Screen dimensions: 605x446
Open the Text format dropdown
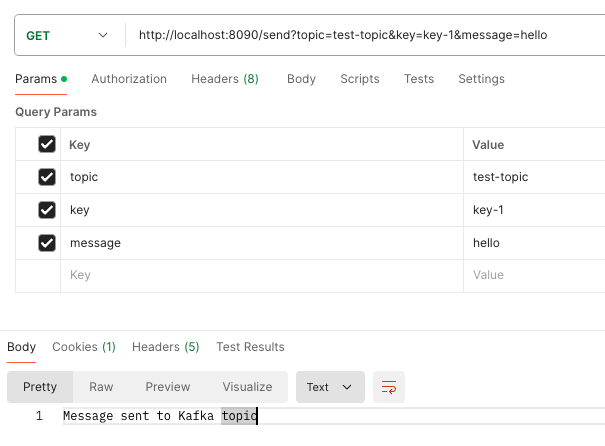pos(330,387)
